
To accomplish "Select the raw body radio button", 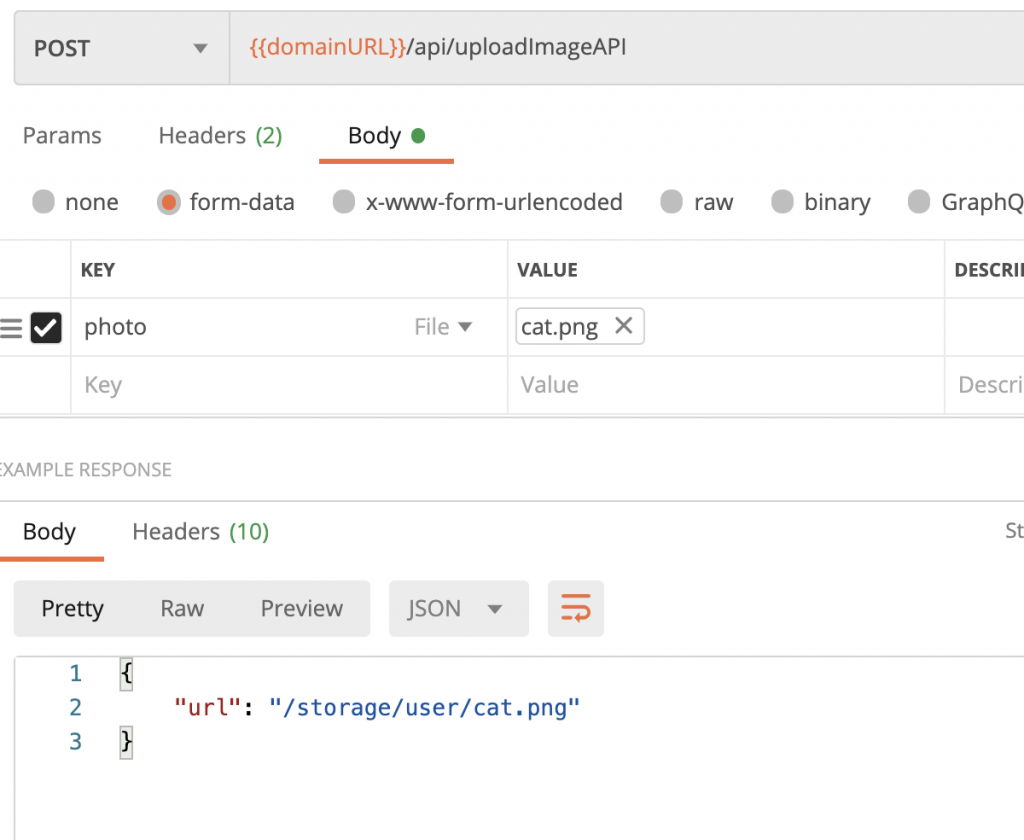I will pos(672,203).
